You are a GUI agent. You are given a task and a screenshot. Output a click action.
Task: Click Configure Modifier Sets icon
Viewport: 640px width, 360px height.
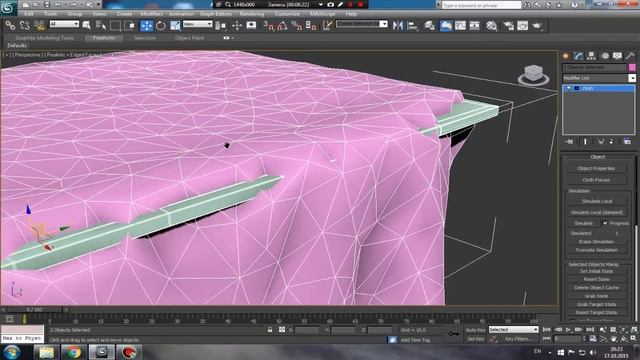(627, 142)
